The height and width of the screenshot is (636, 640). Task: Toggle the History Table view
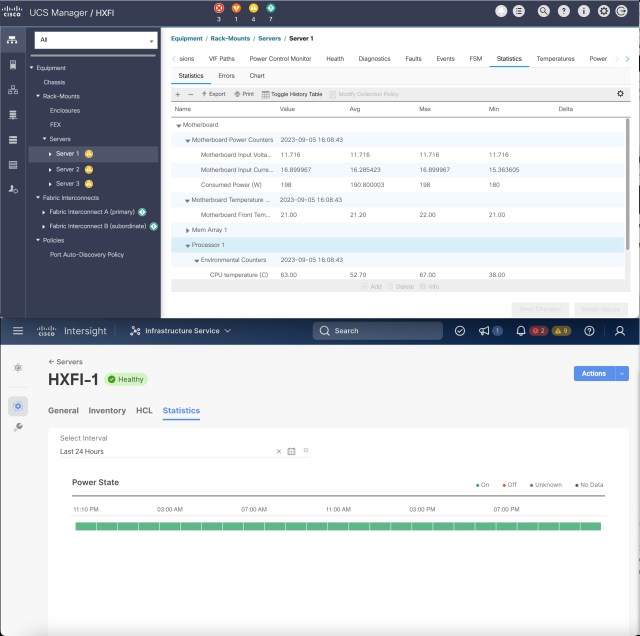(x=292, y=94)
